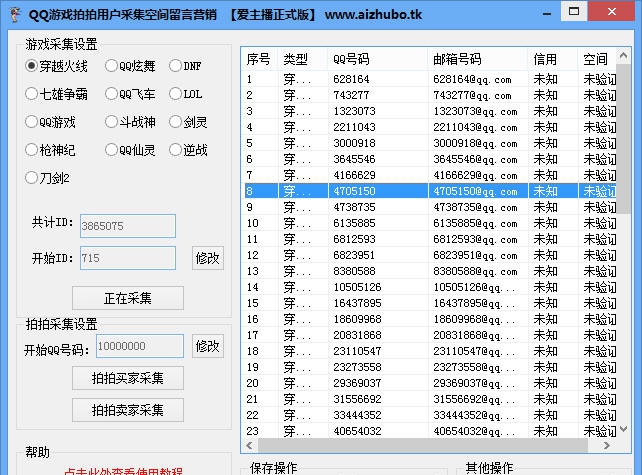Start 拍拍卖家采集 collection
The height and width of the screenshot is (475, 642).
pos(128,410)
